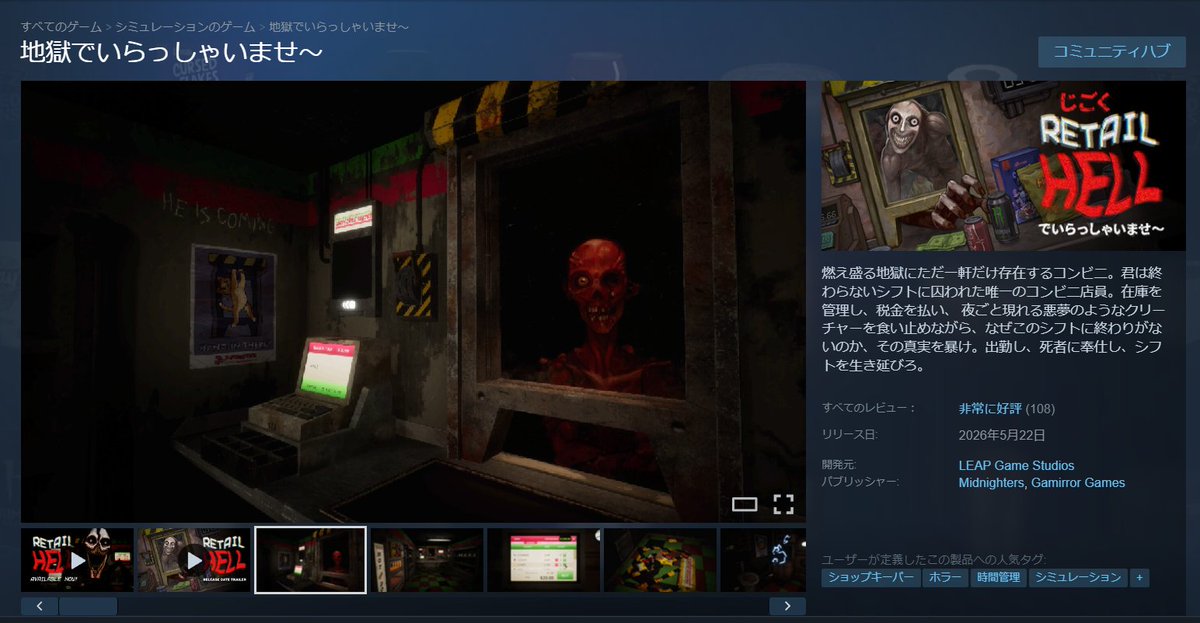Enter fullscreen with the expand icon
Image resolution: width=1200 pixels, height=623 pixels.
point(783,504)
